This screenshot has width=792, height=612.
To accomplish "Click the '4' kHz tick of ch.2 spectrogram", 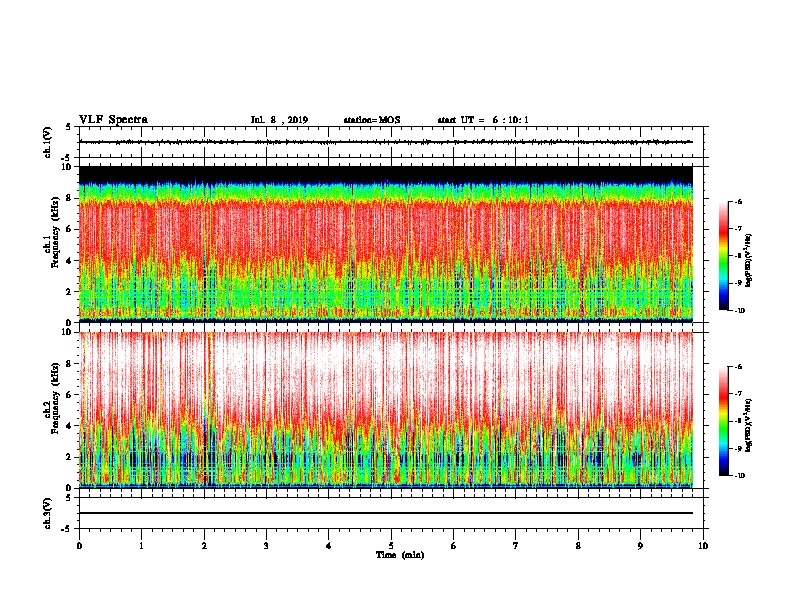I will 71,426.
